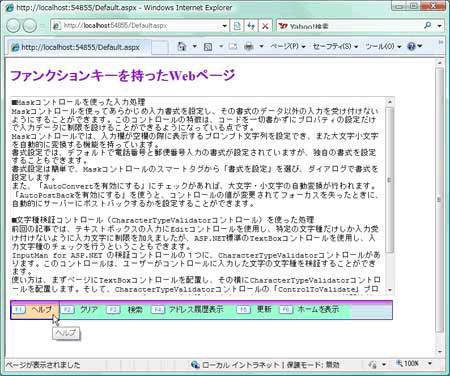Click the red Stop loading icon
Screen dimensions: 450x376
(x=265, y=26)
